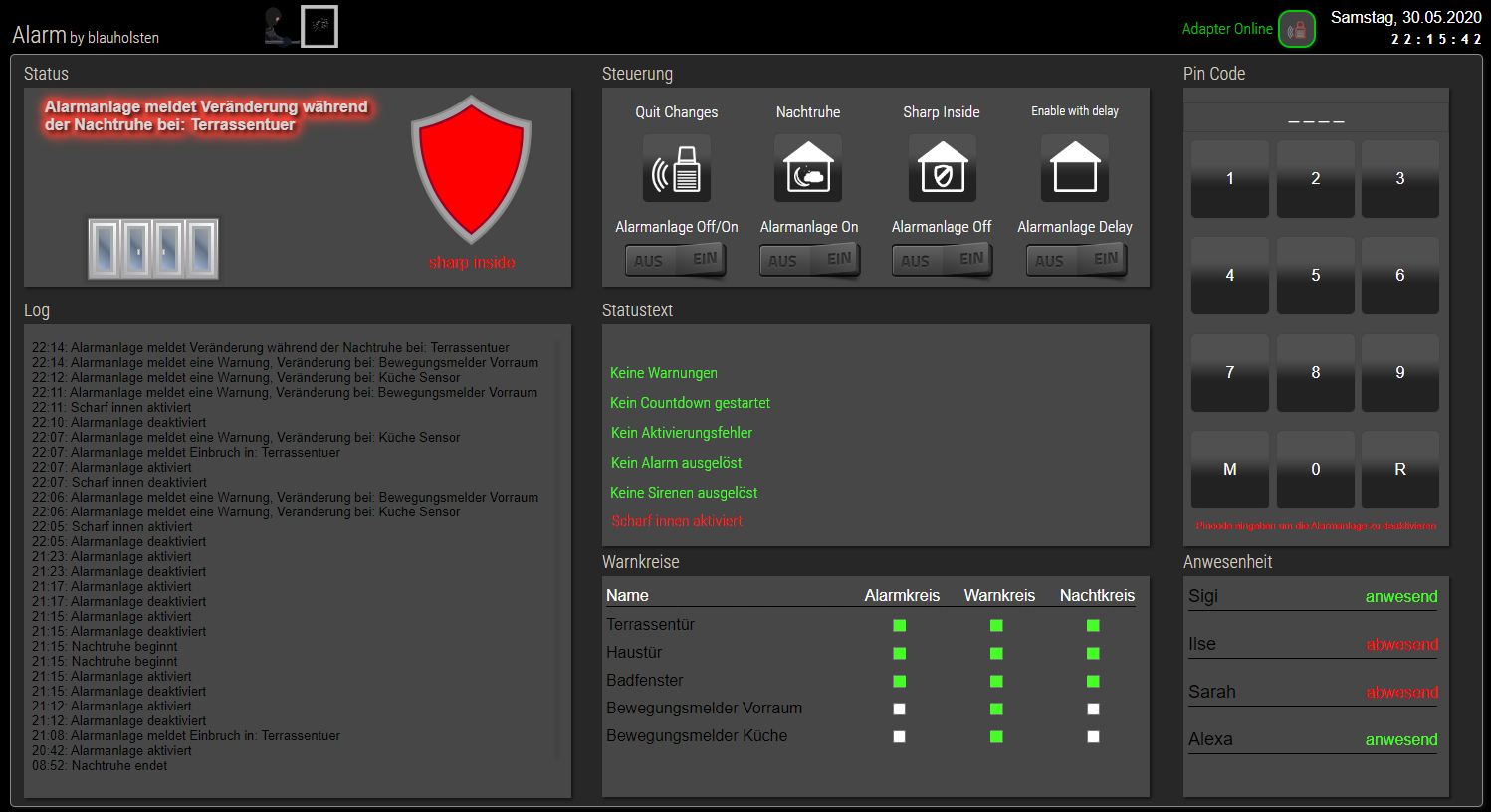
Task: Tap pin pad key 7
Action: click(1230, 373)
